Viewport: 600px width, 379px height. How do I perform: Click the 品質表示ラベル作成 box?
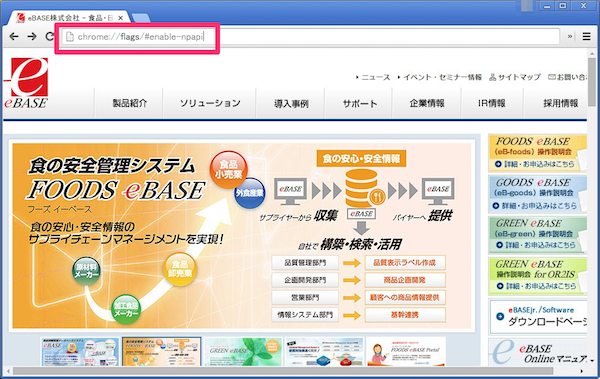point(405,263)
